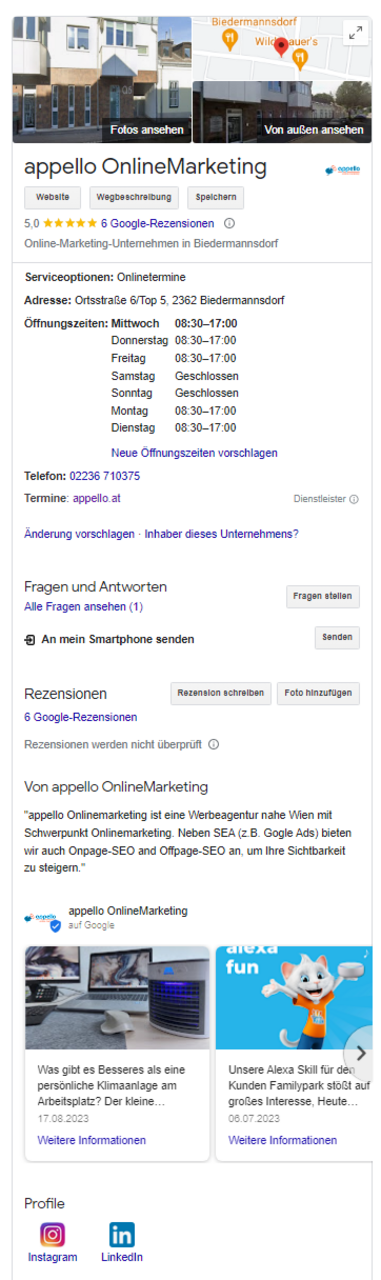Viewport: 381px width, 1280px height.
Task: Open the 6 Google-Rezensionen link near rating
Action: (x=158, y=223)
